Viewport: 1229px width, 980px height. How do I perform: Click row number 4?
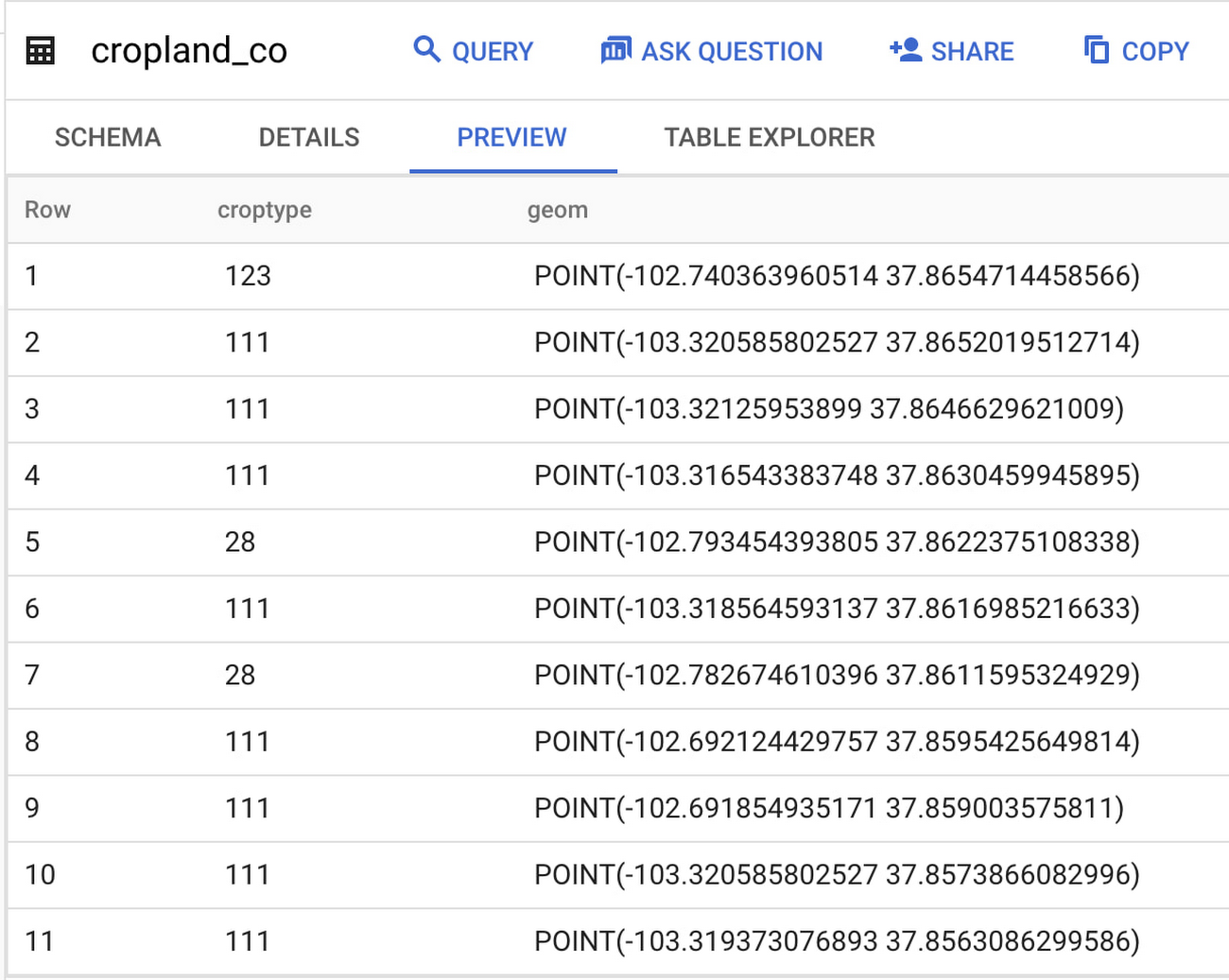point(32,475)
